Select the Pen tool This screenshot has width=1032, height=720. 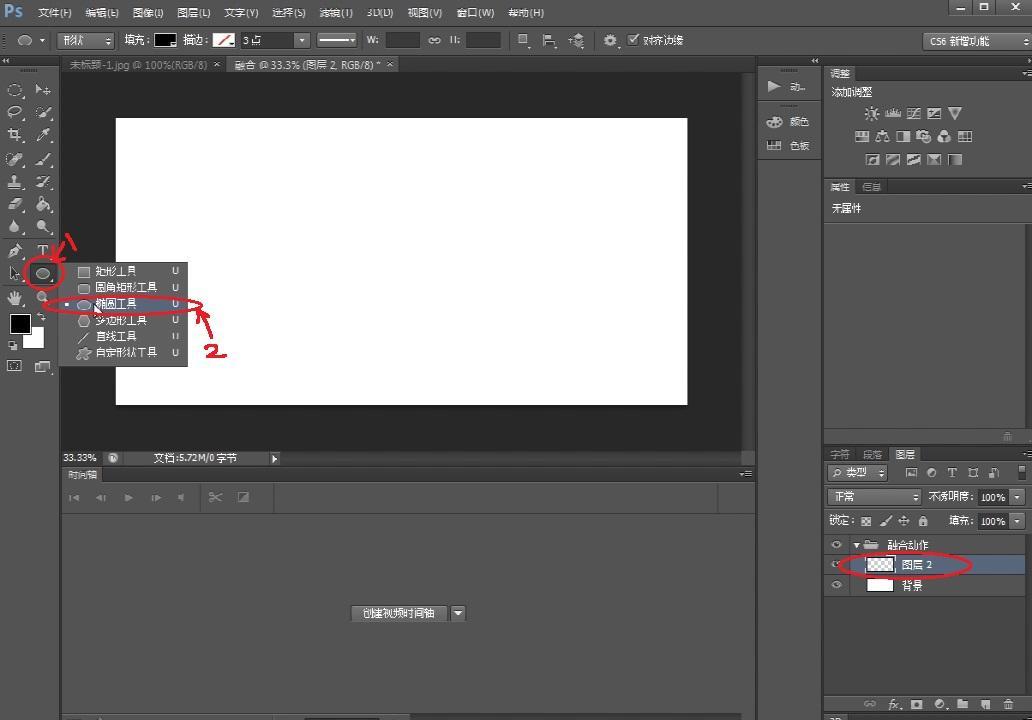15,250
